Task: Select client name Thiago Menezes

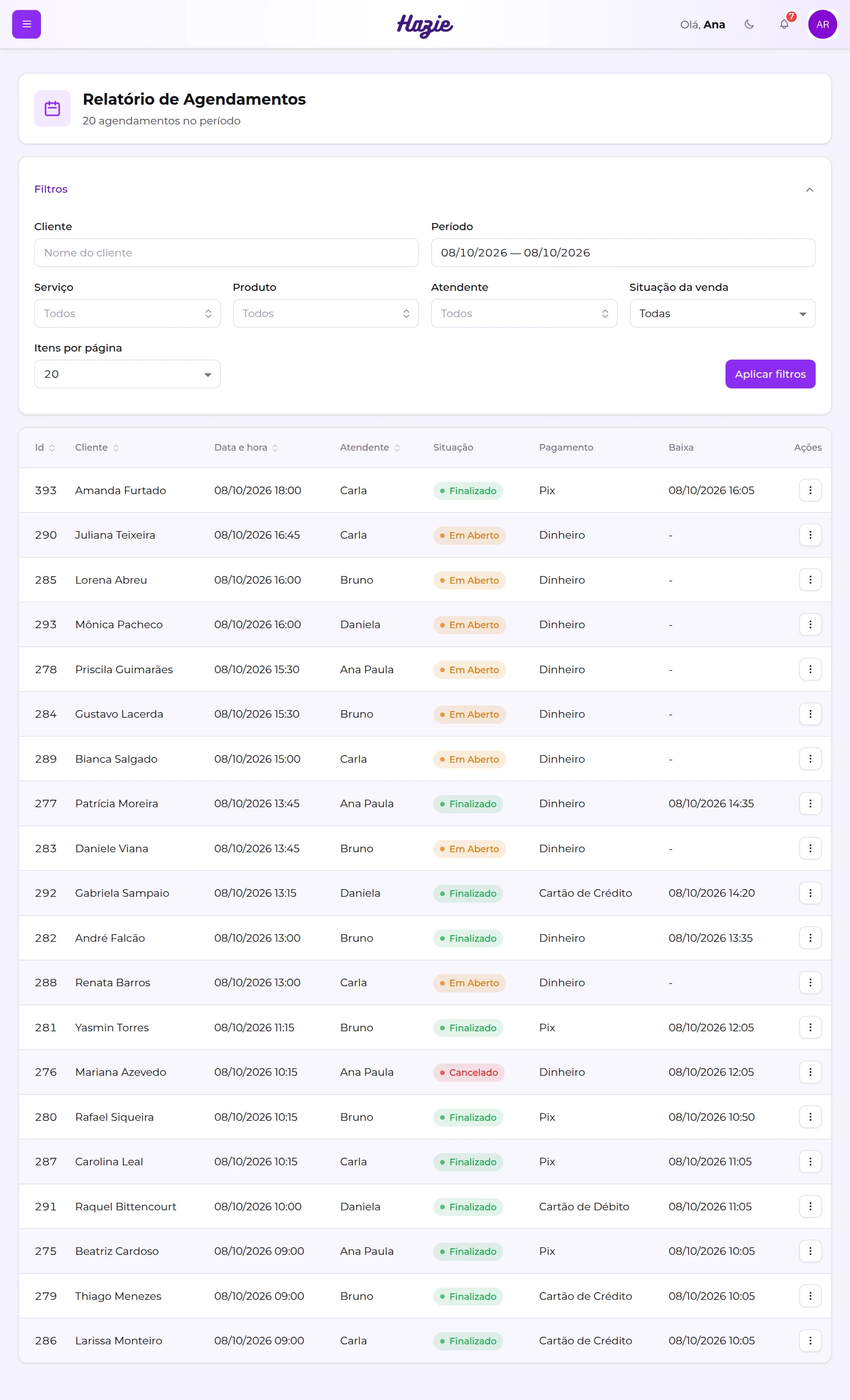Action: coord(118,1296)
